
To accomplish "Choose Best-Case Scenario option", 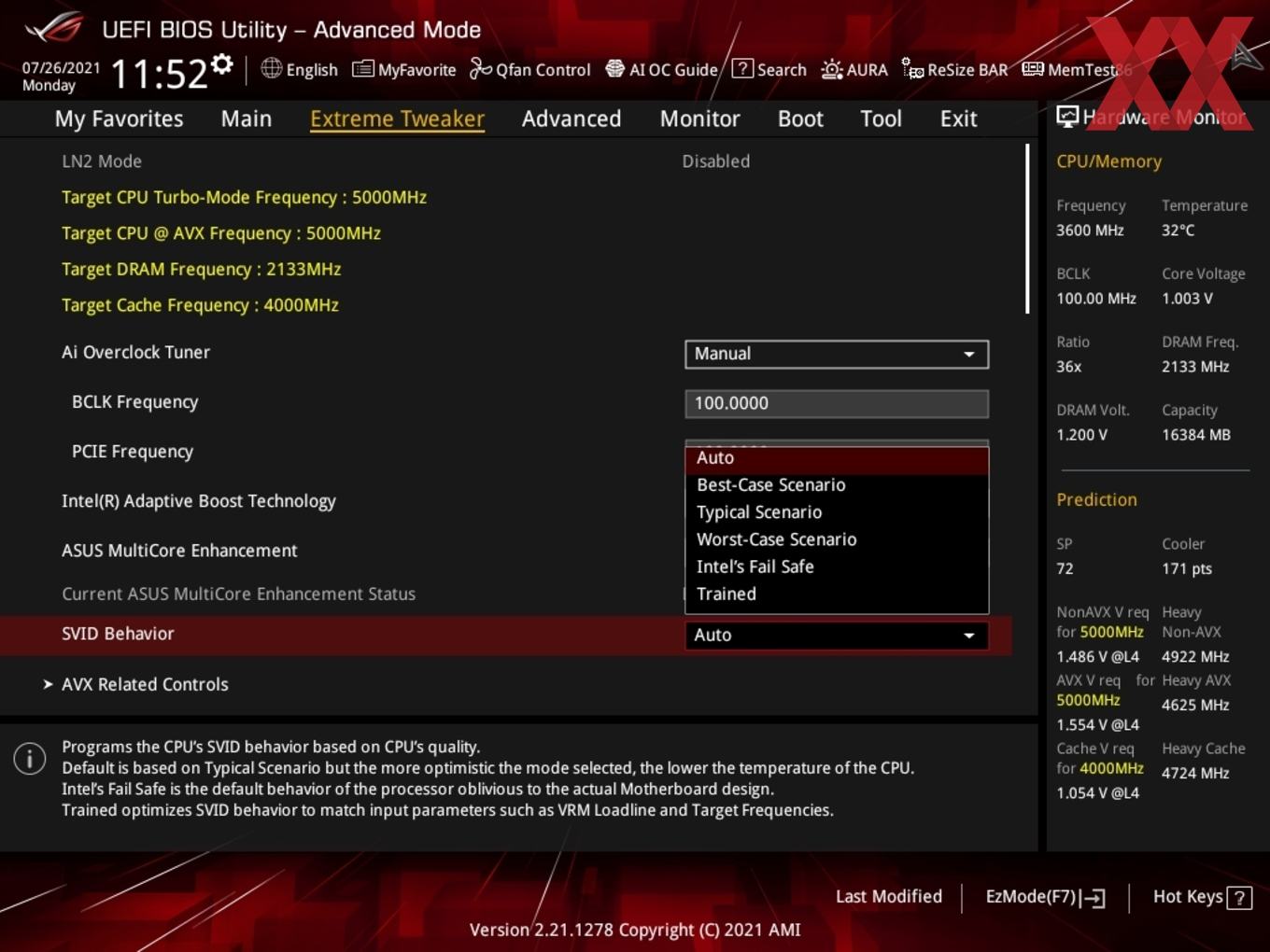I will point(837,484).
